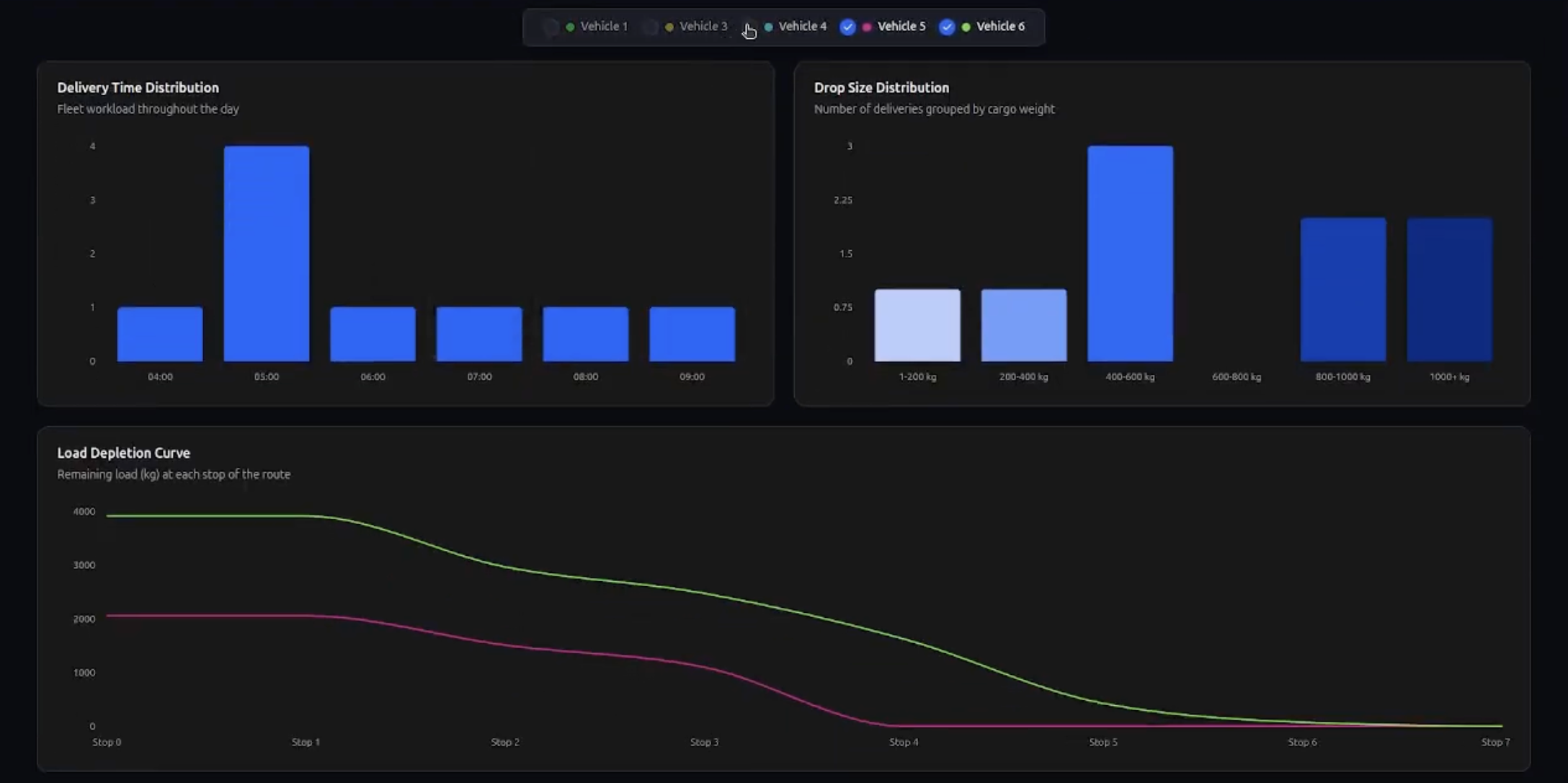Click the Drop Size Distribution heading

(x=881, y=87)
